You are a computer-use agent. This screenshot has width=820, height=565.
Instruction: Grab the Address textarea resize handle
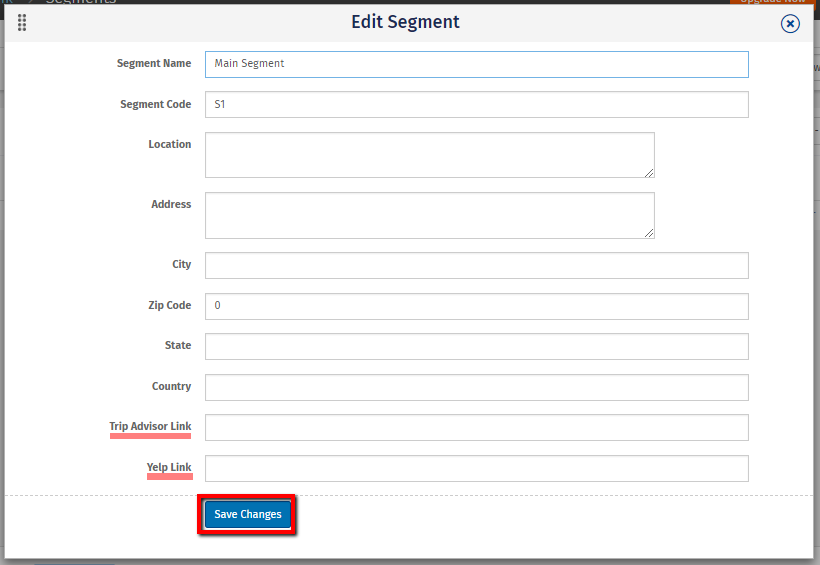click(649, 232)
